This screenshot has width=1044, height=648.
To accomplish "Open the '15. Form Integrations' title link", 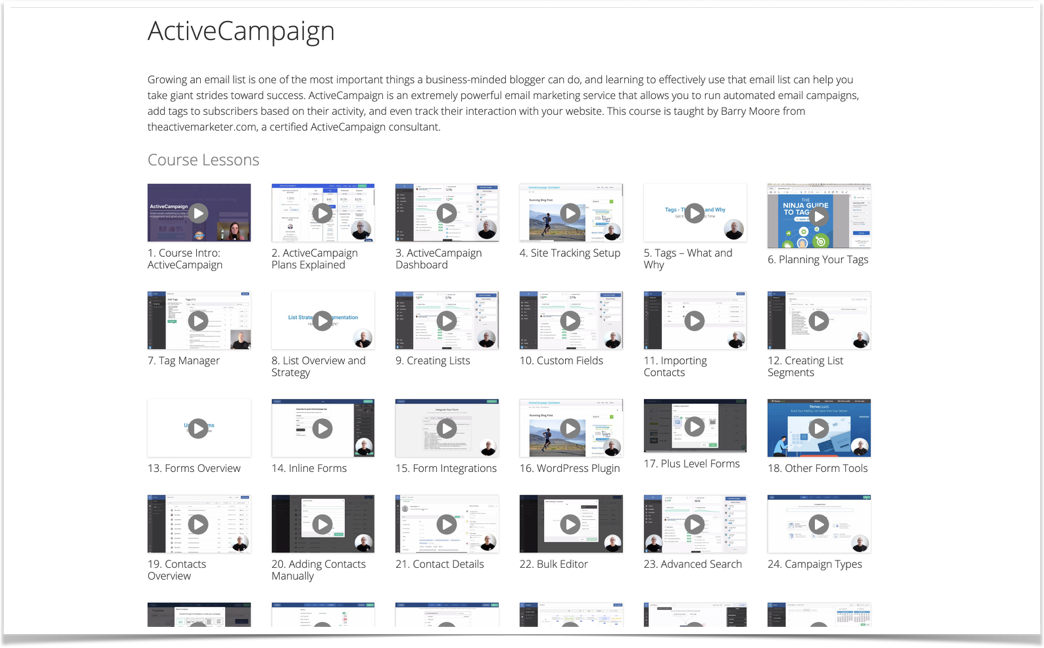I will 446,468.
